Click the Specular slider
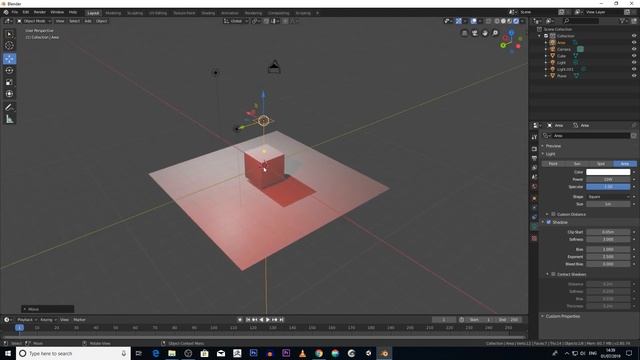 [x=608, y=187]
